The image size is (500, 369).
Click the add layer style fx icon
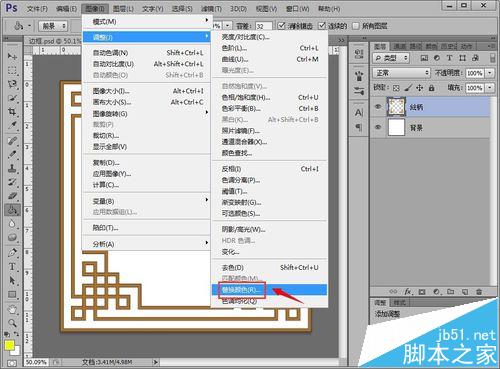(408, 292)
